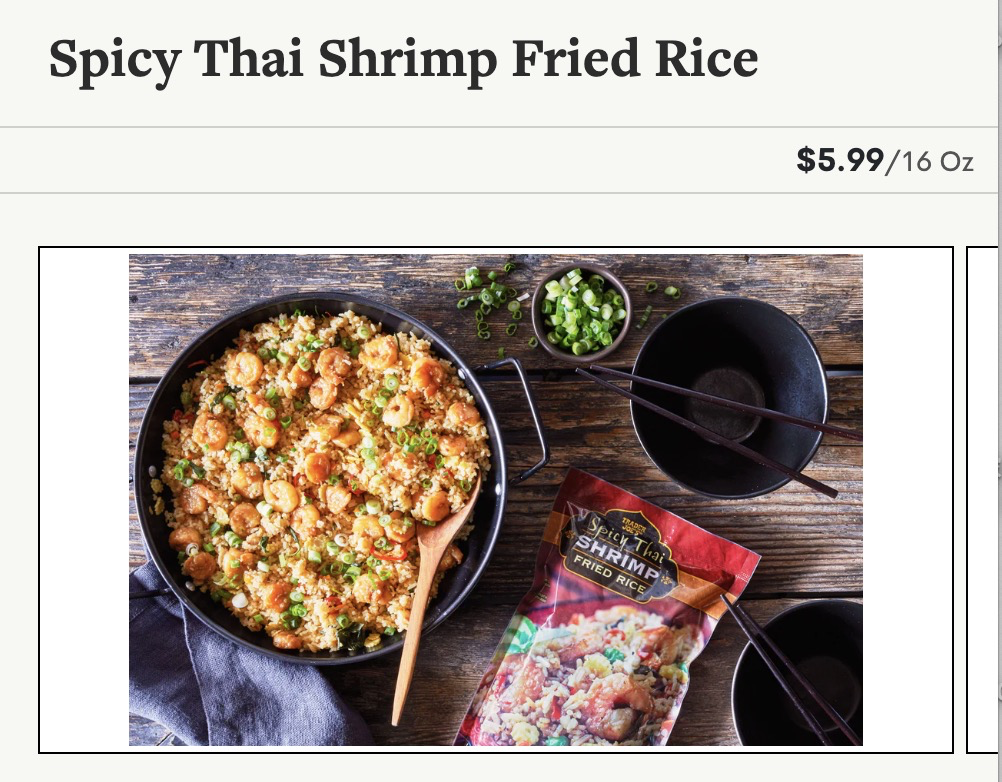Click the chopsticks on the bottom bowl
Image resolution: width=1002 pixels, height=782 pixels.
[791, 670]
